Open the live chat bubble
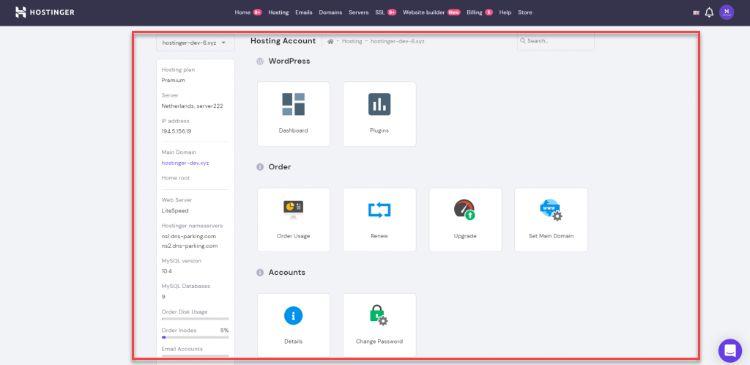Screen dimensions: 750x365 pyautogui.click(x=730, y=351)
